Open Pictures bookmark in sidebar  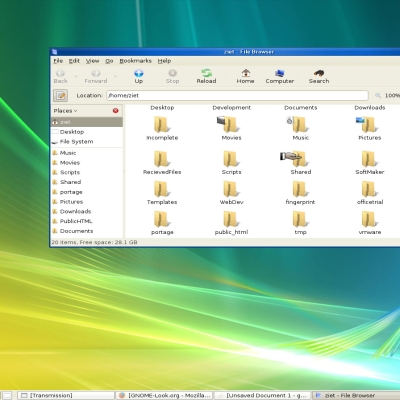[x=87, y=201]
